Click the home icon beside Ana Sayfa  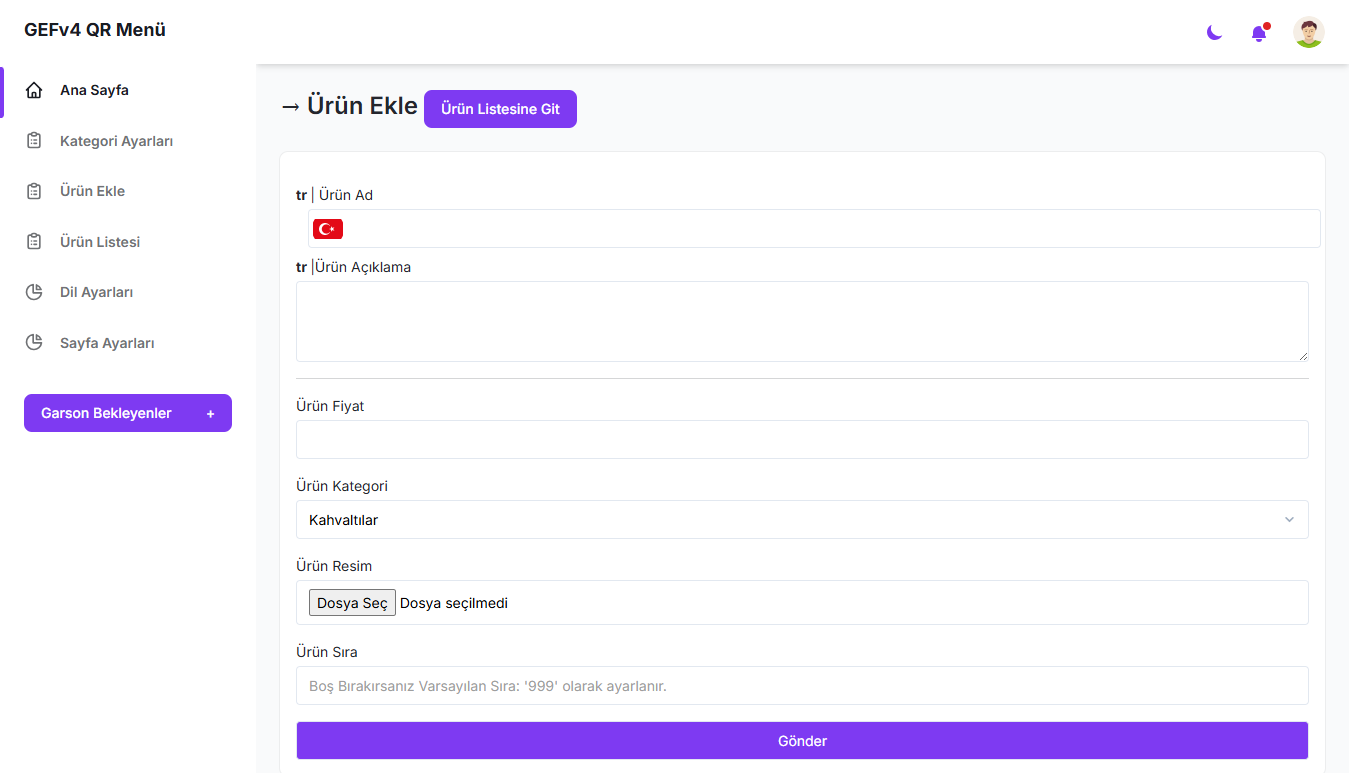click(34, 91)
